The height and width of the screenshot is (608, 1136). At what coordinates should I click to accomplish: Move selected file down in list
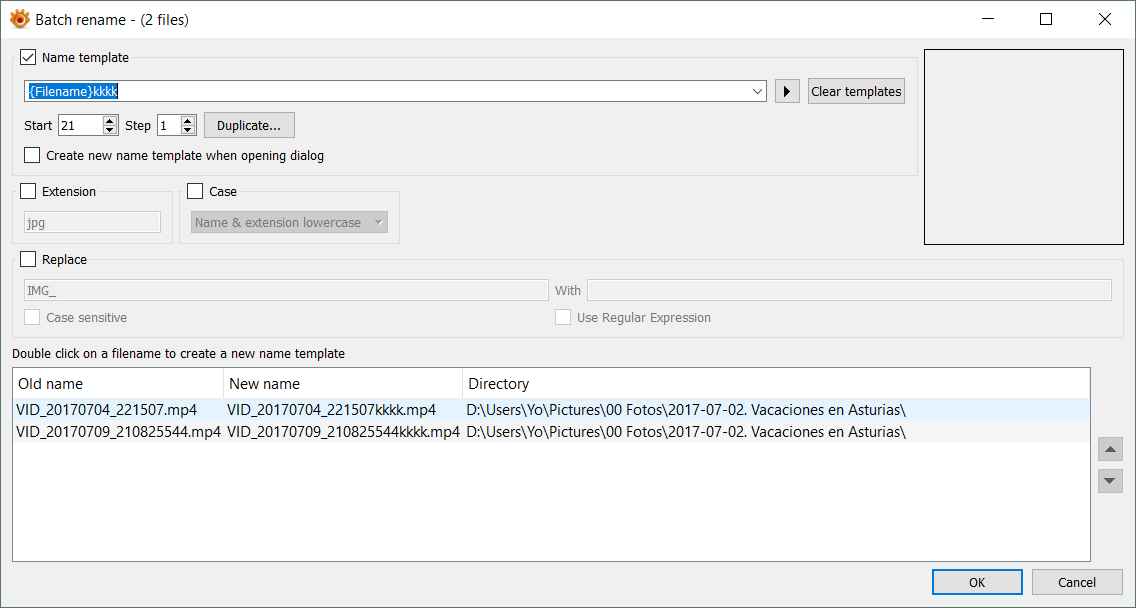[1110, 481]
